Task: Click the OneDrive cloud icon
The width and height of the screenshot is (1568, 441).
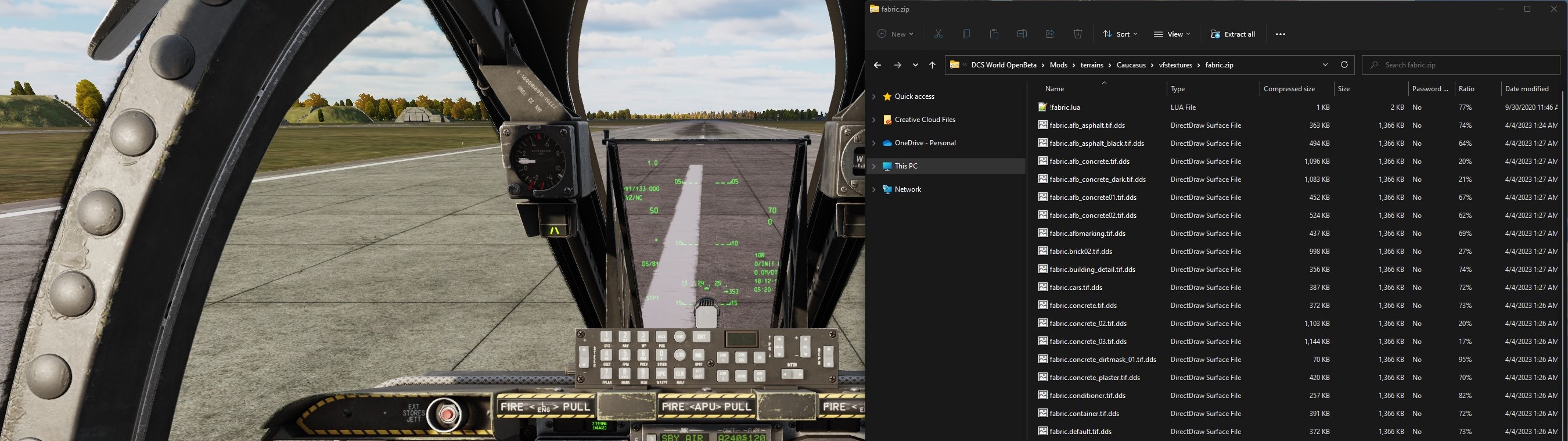Action: (x=887, y=142)
